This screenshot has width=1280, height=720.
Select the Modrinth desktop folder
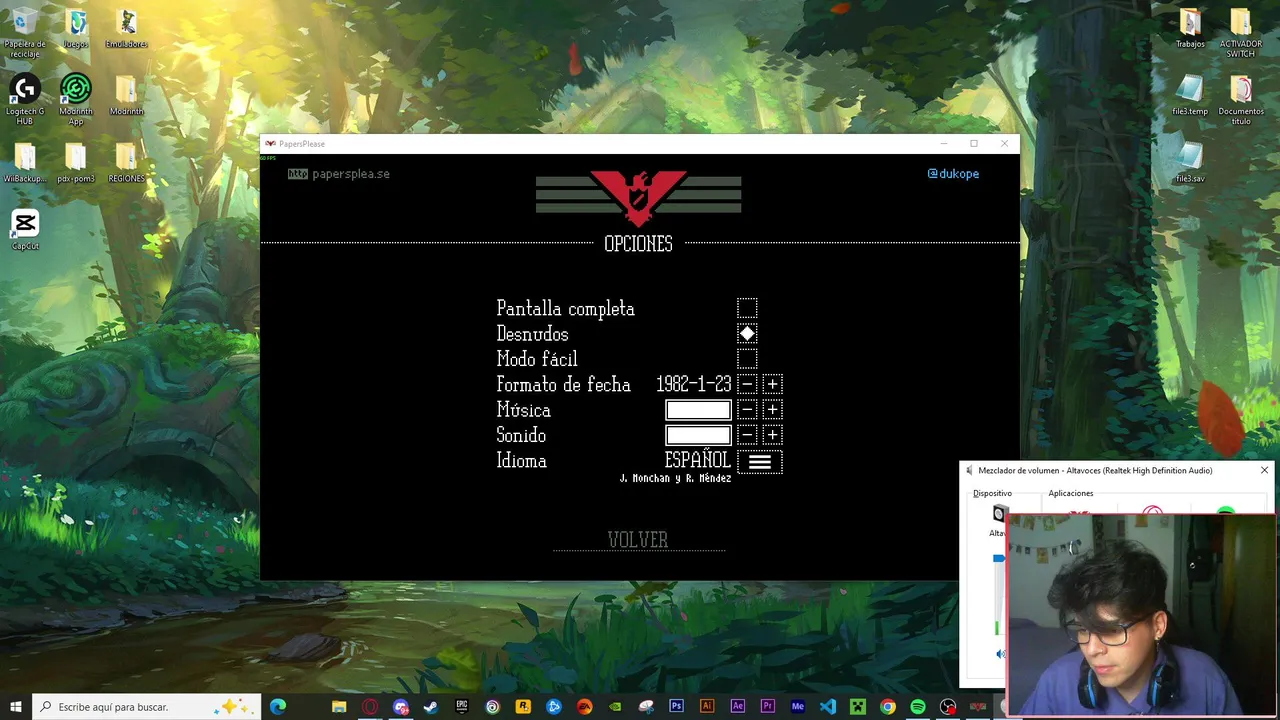click(126, 96)
